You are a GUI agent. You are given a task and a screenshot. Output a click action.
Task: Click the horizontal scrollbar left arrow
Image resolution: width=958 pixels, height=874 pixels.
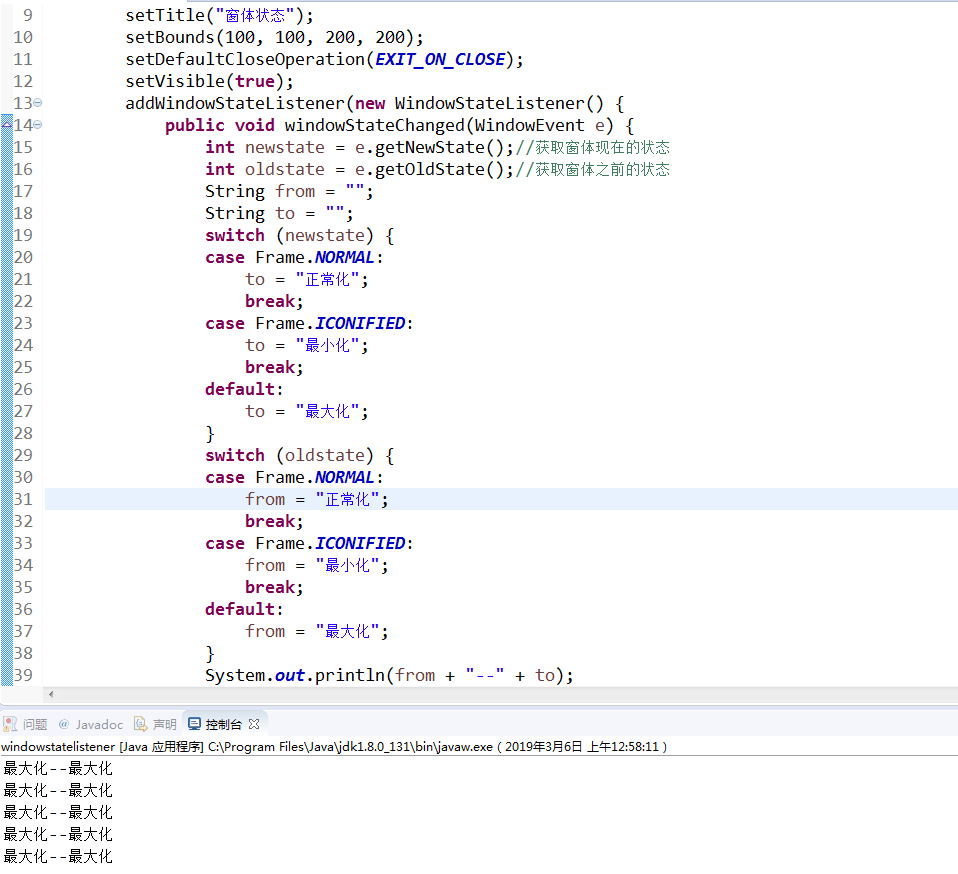[x=51, y=694]
